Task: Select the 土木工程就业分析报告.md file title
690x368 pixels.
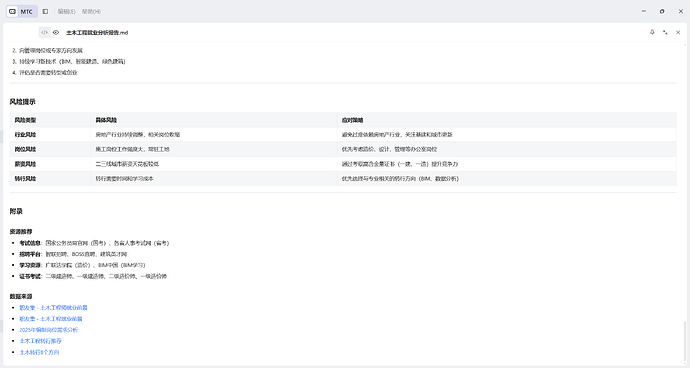Action: [x=97, y=33]
